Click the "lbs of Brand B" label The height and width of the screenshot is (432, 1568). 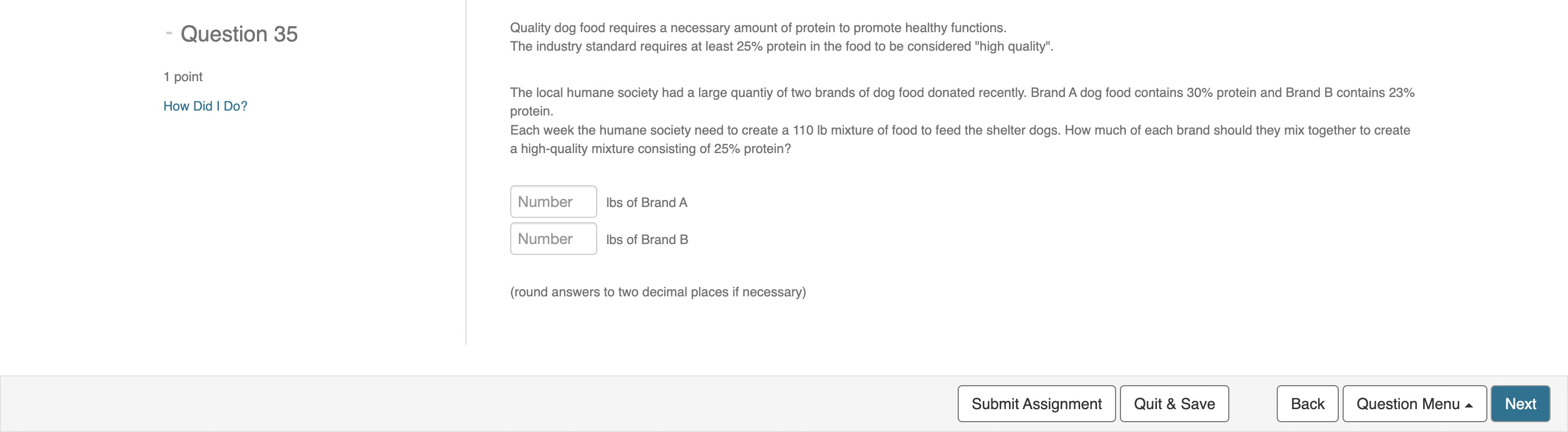(x=647, y=240)
